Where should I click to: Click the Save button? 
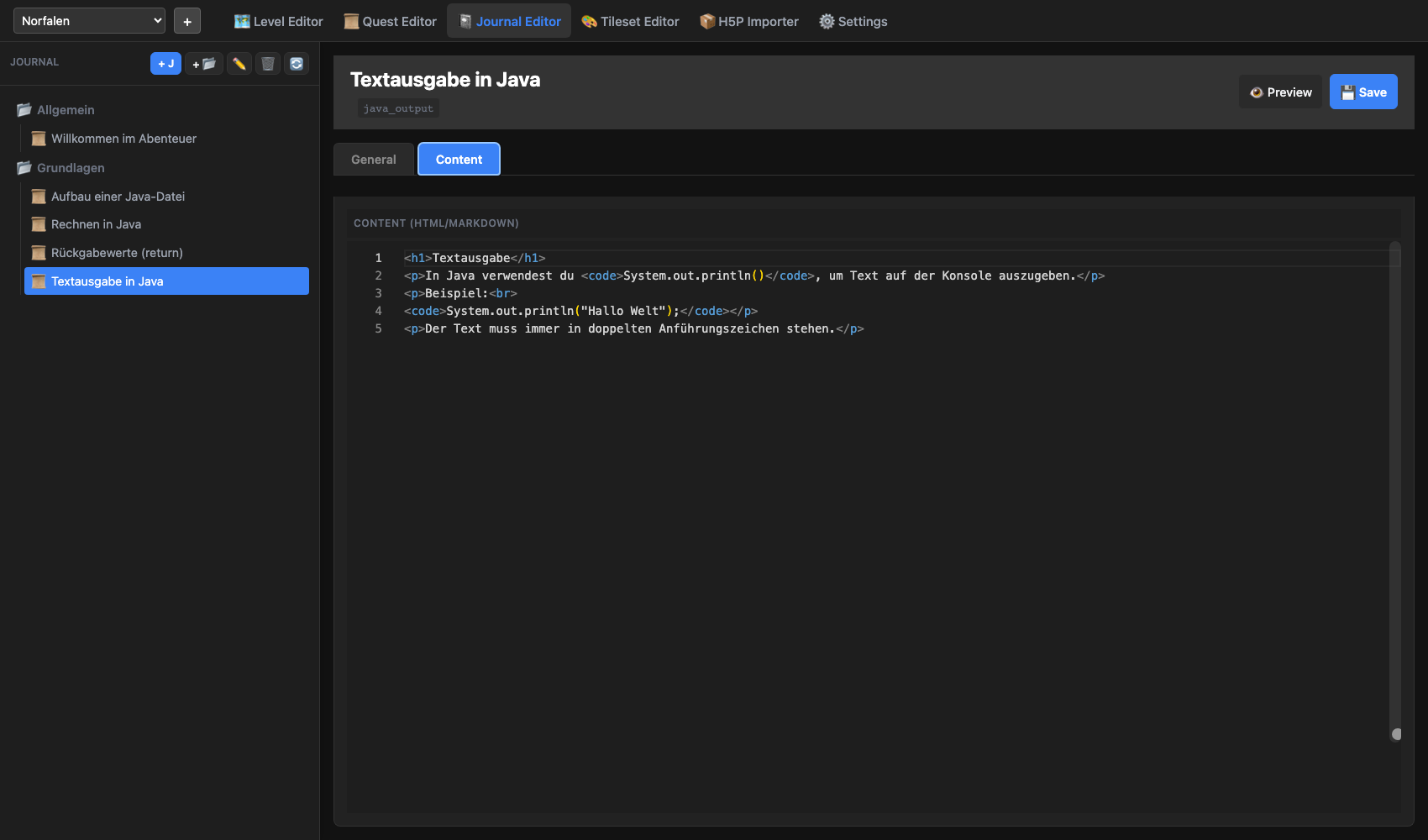coord(1362,92)
